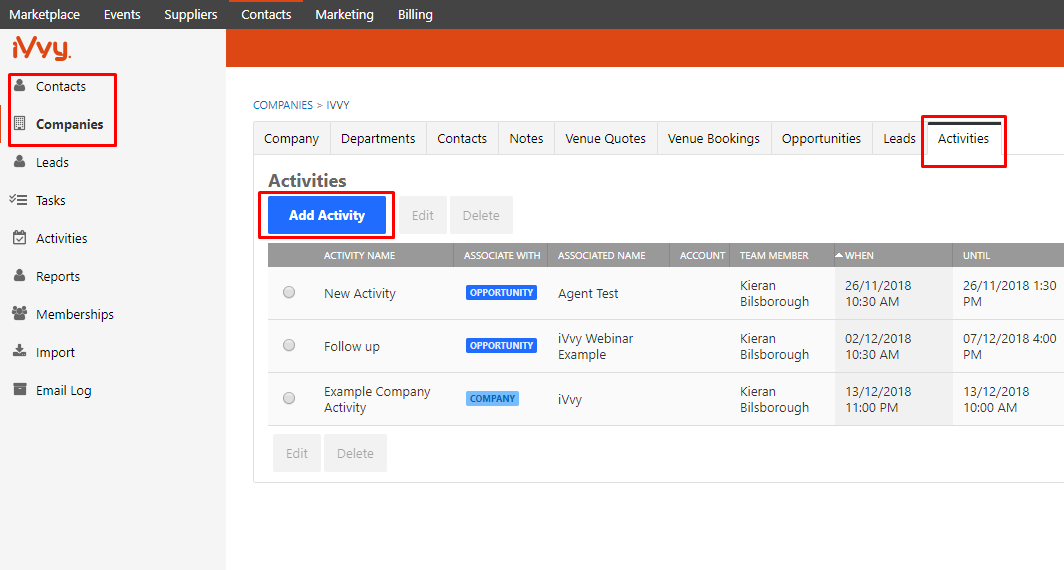Click the Agent Test associated name
The width and height of the screenshot is (1064, 570).
pos(588,293)
